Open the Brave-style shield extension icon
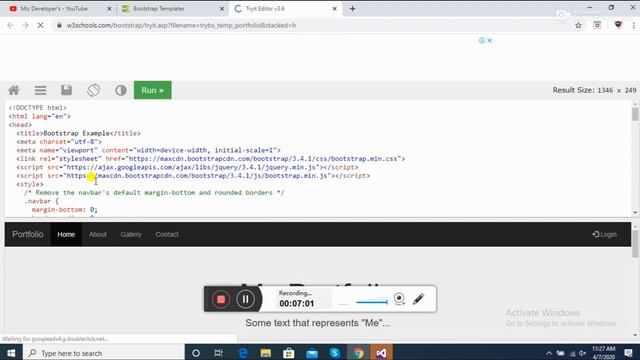The width and height of the screenshot is (640, 360). [x=618, y=25]
